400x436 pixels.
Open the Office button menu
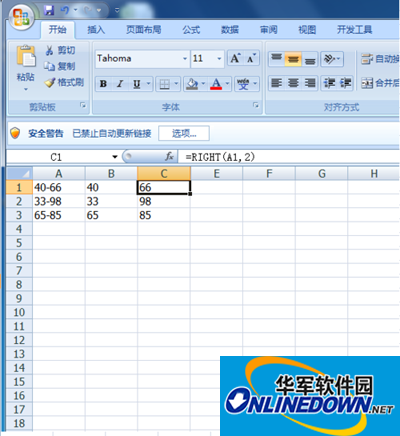(22, 17)
